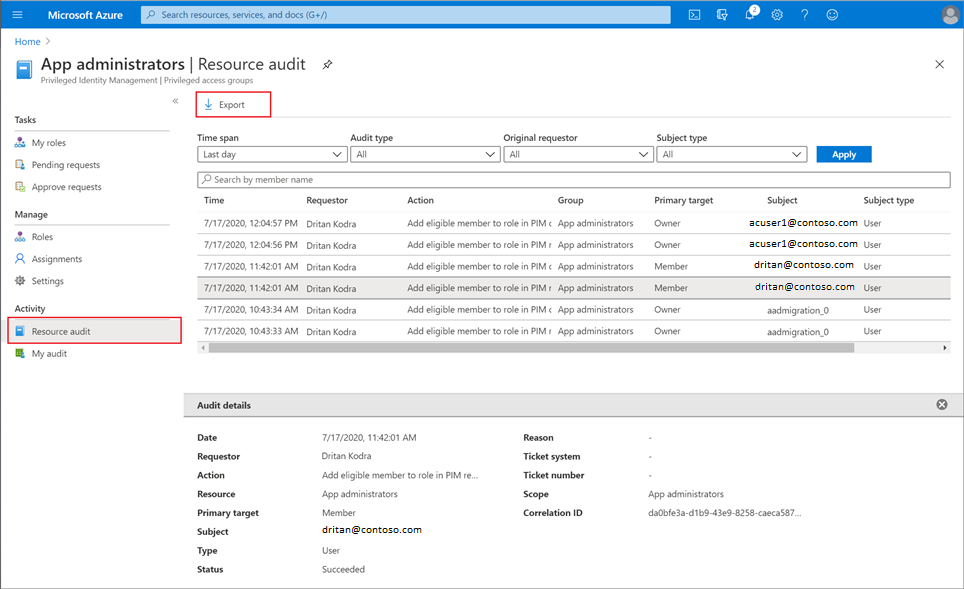964x589 pixels.
Task: Export the audit log
Action: [x=233, y=105]
